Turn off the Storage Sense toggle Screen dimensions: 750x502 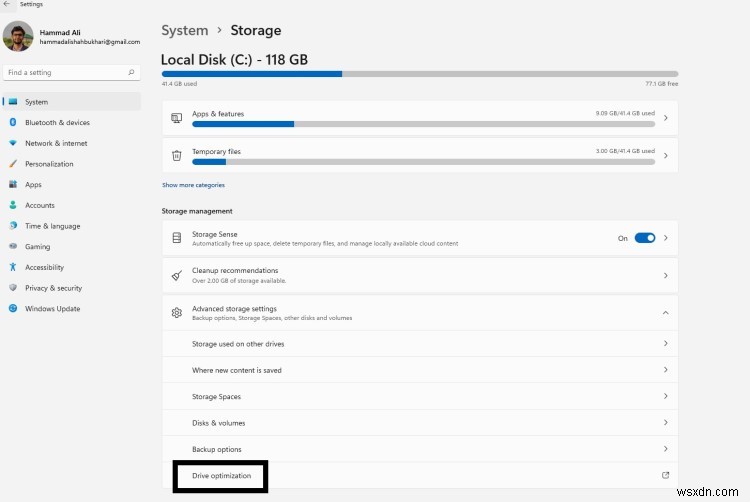pyautogui.click(x=645, y=238)
